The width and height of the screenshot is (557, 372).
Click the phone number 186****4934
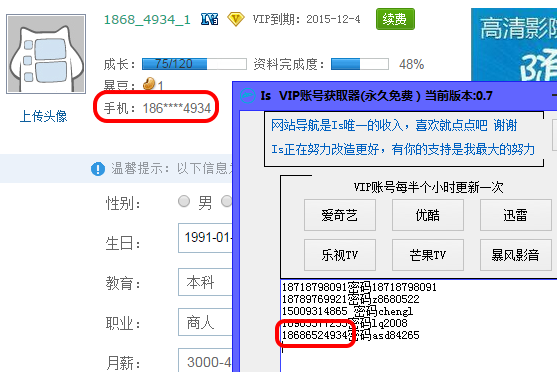(177, 108)
